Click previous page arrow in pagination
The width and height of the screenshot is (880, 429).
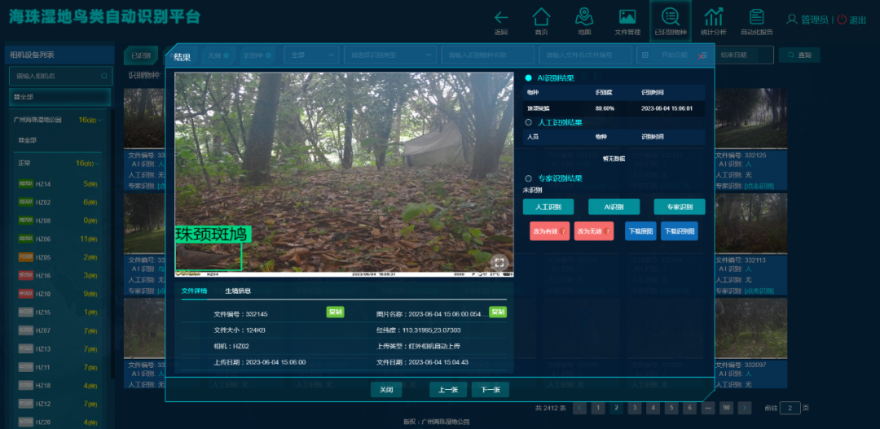(x=580, y=408)
